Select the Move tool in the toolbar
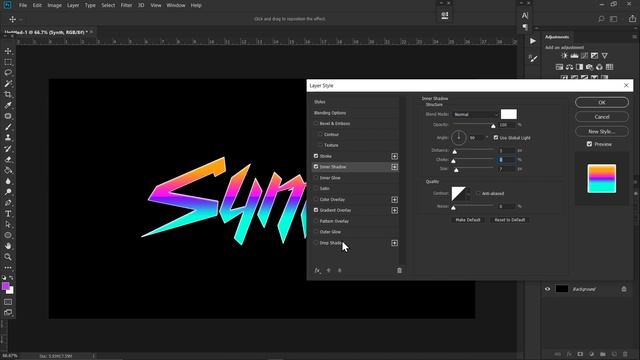 (8, 51)
